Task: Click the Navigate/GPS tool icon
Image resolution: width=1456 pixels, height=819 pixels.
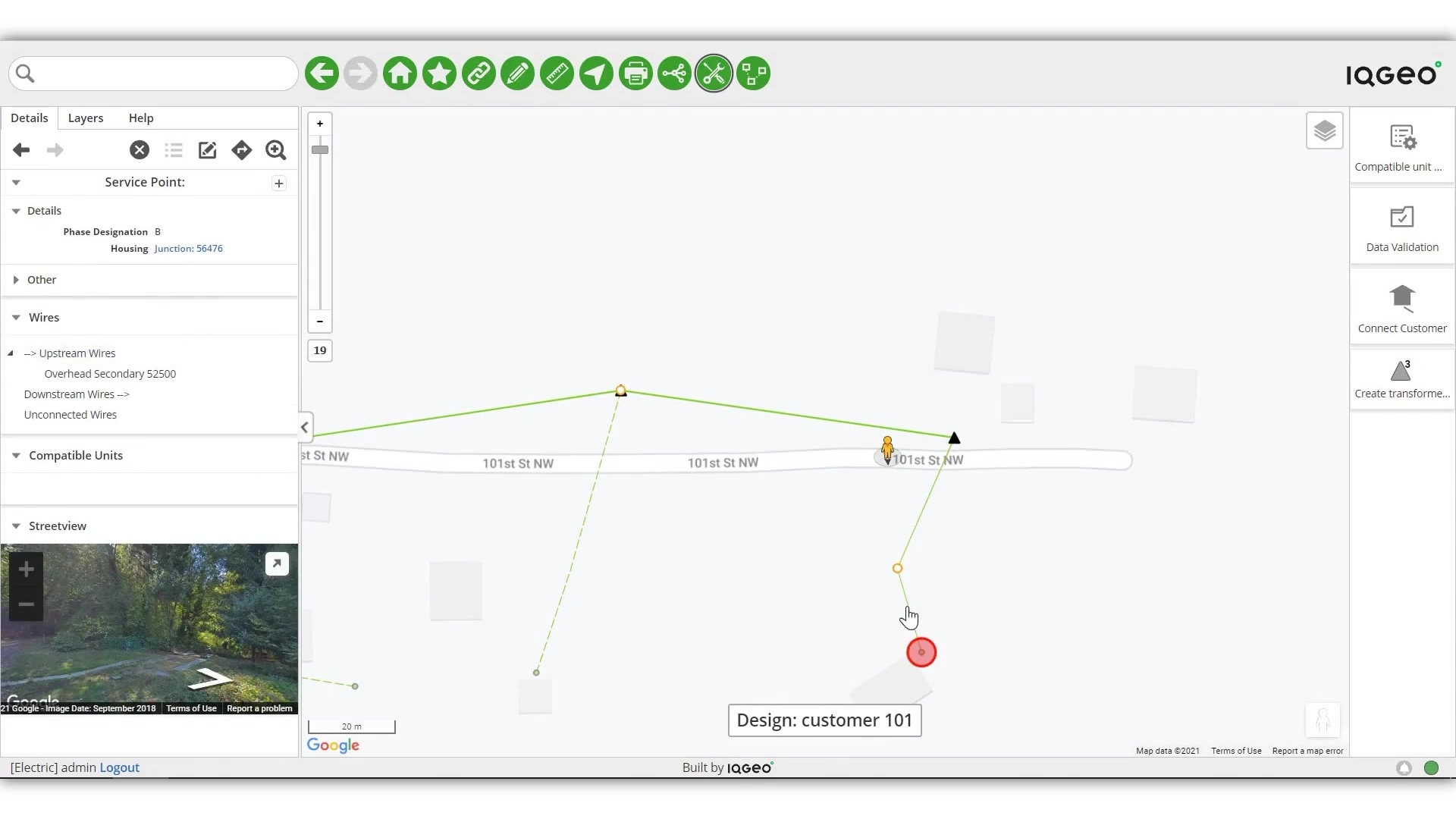Action: point(596,72)
